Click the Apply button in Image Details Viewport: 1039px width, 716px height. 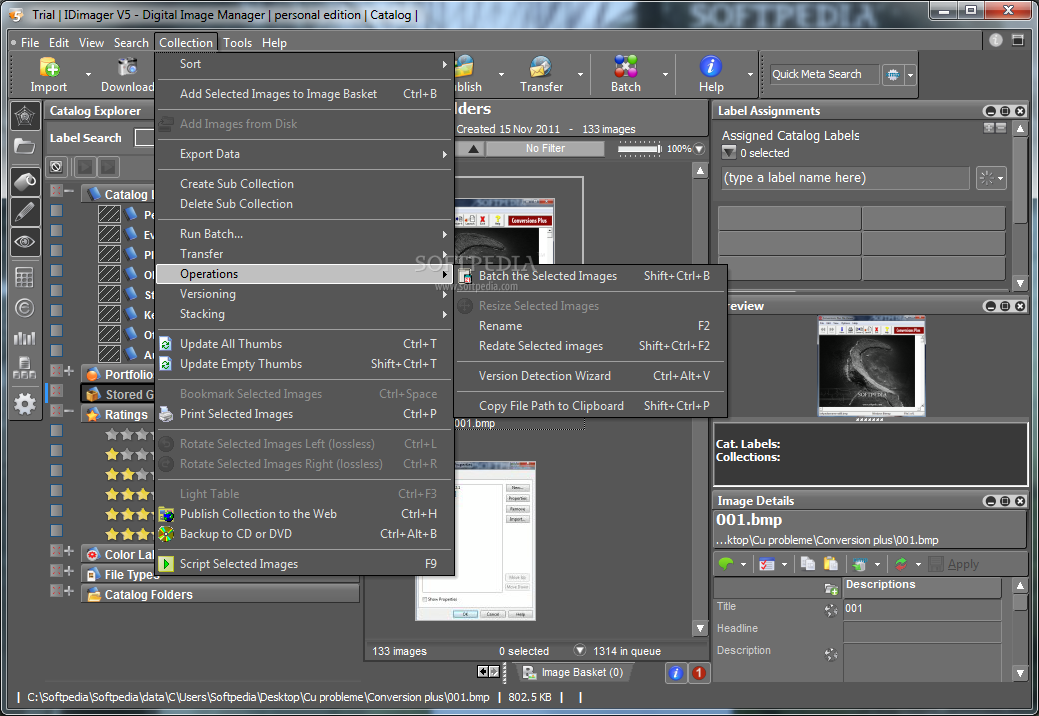pos(954,564)
